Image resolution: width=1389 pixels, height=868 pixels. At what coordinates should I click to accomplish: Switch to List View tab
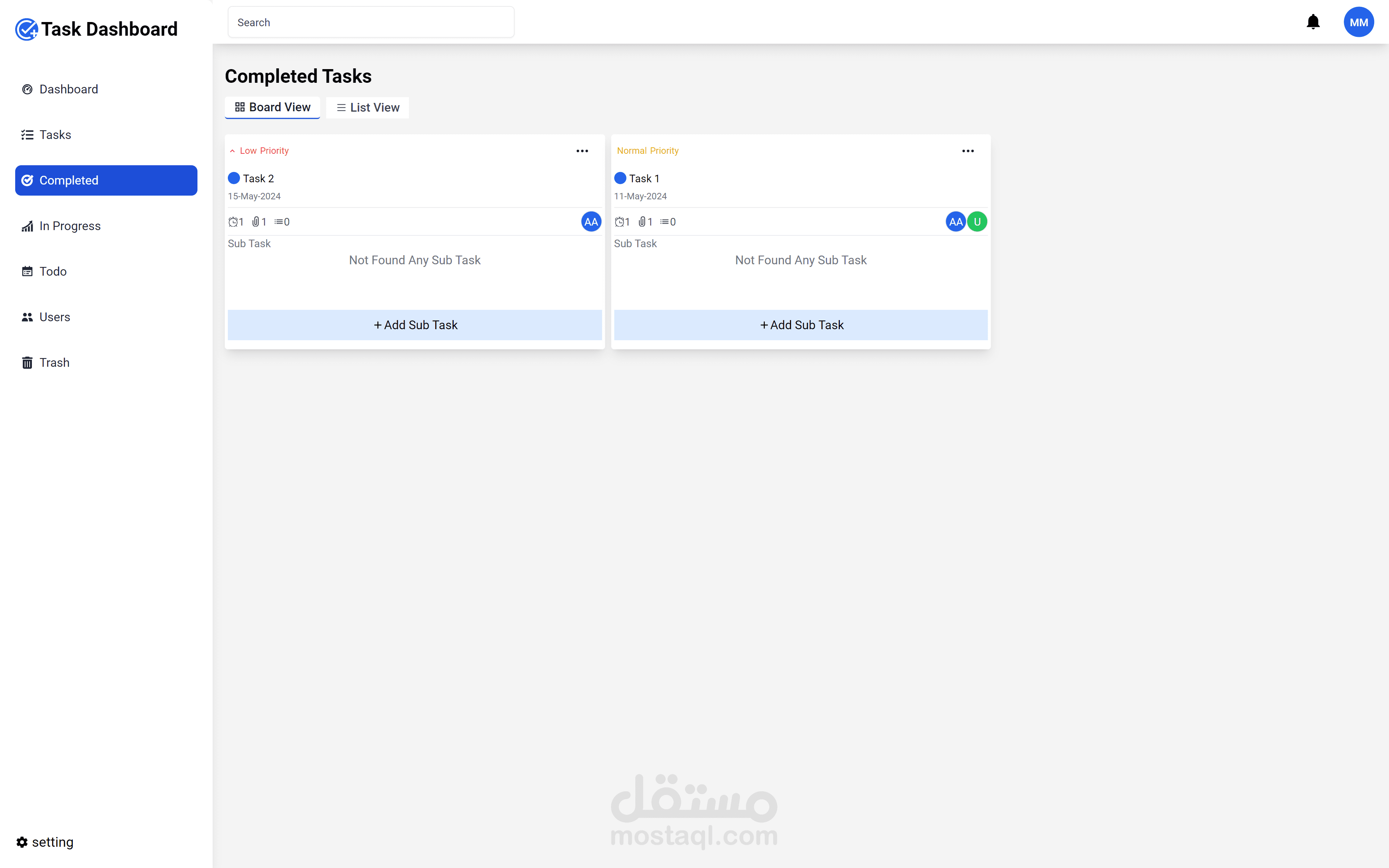tap(367, 107)
